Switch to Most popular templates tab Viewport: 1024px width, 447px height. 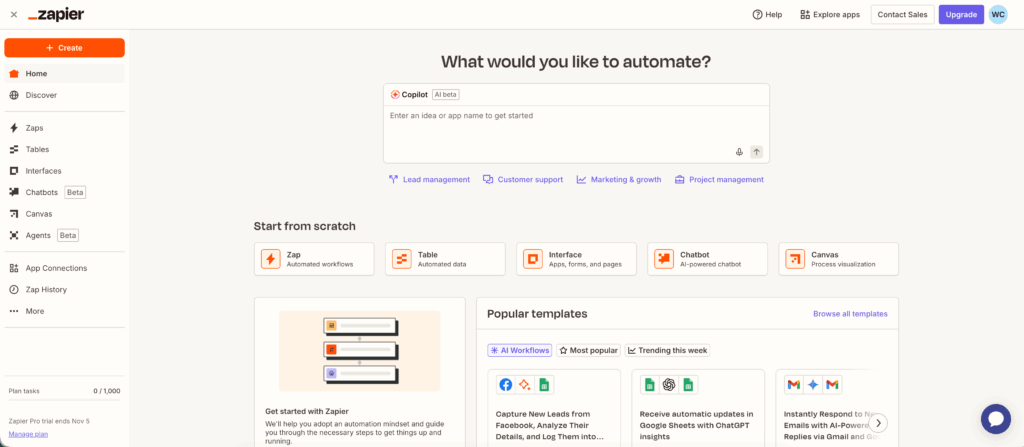[x=588, y=350]
